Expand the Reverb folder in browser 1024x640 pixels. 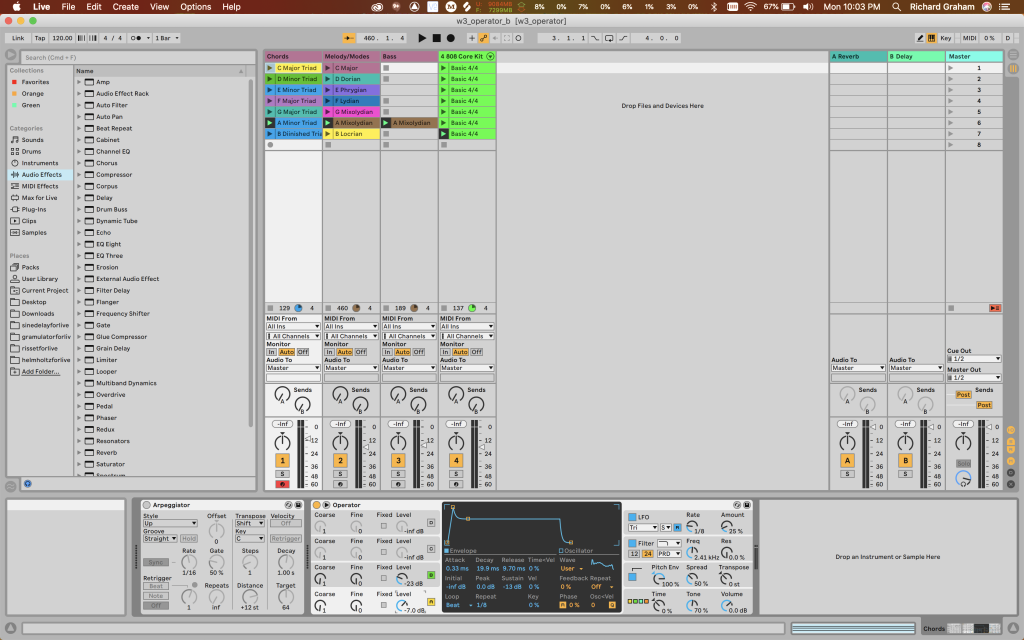point(79,453)
